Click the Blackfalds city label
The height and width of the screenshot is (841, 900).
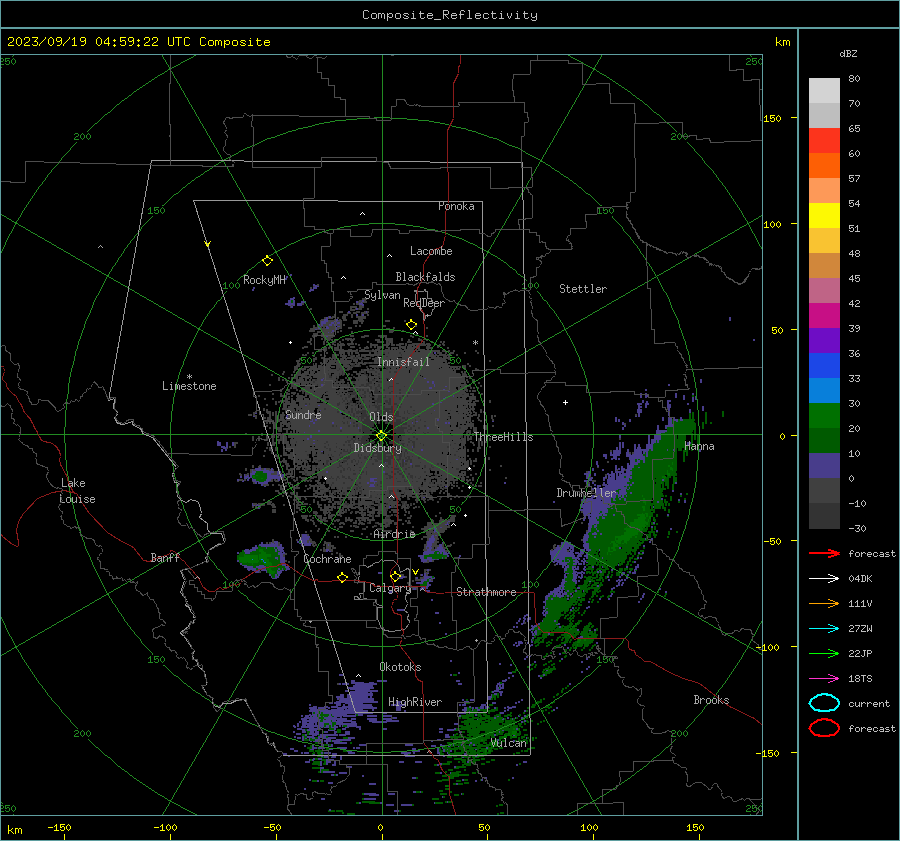click(x=425, y=277)
